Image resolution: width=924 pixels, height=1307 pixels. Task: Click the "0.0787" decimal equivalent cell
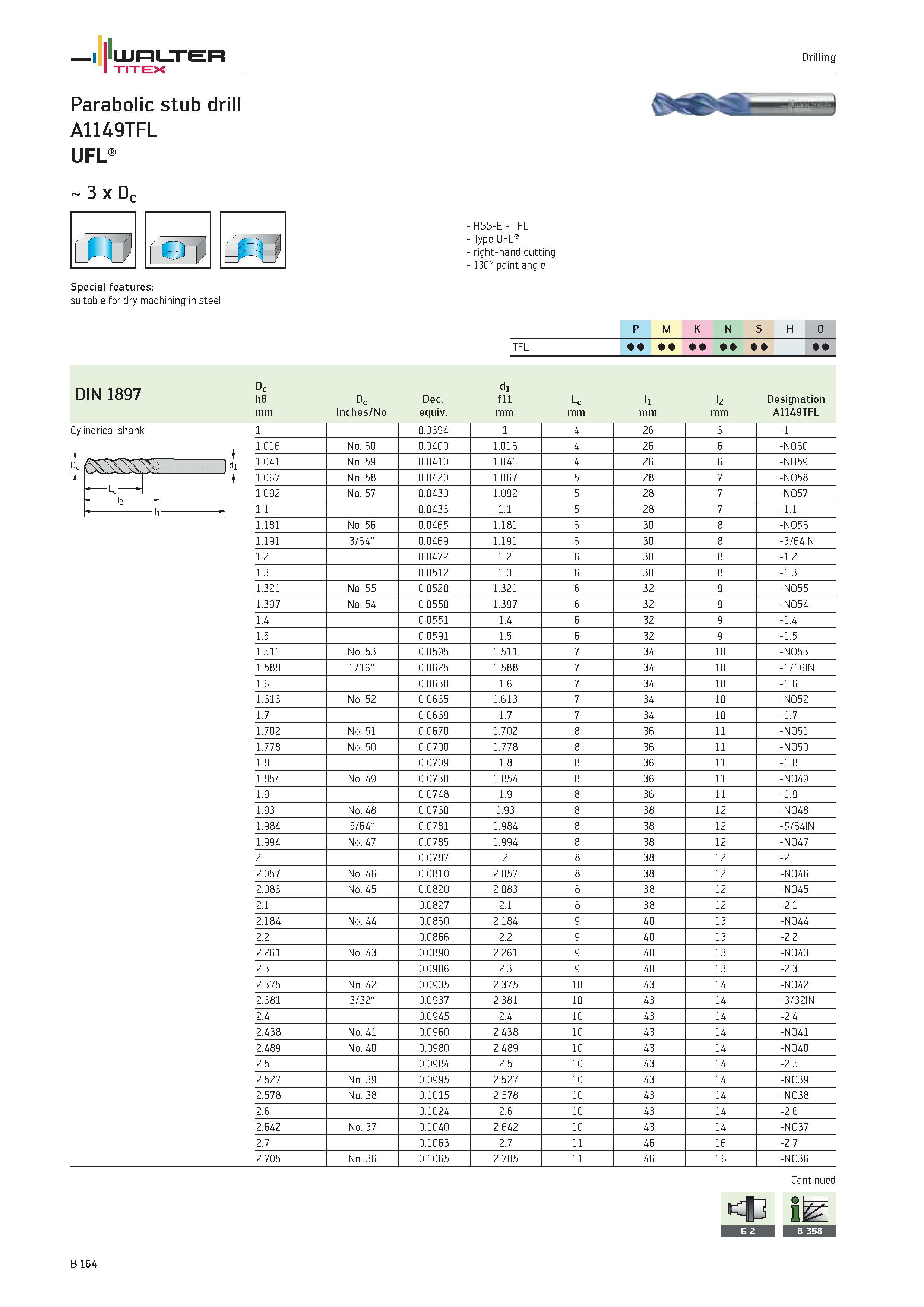pyautogui.click(x=433, y=858)
